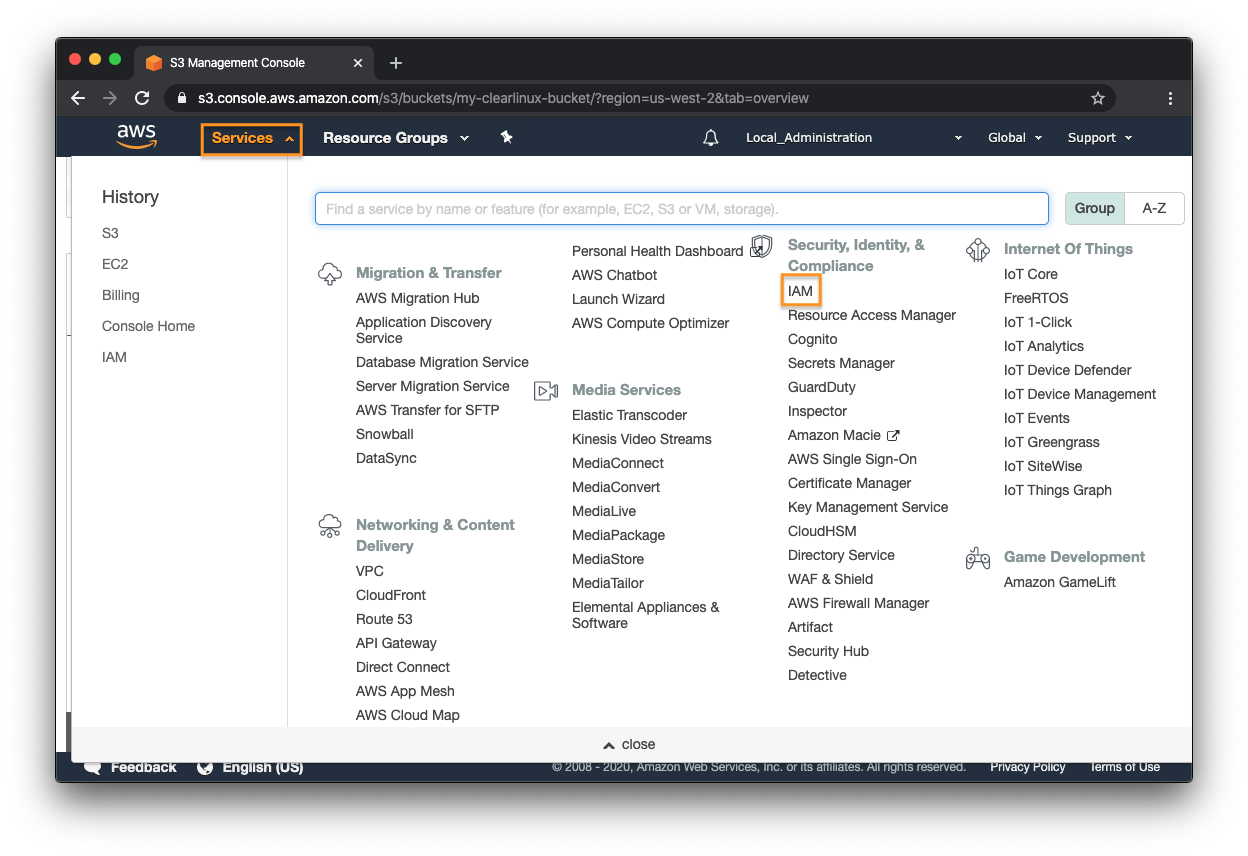Collapse the services panel with close
Screen dimensions: 1248x856
(x=629, y=744)
